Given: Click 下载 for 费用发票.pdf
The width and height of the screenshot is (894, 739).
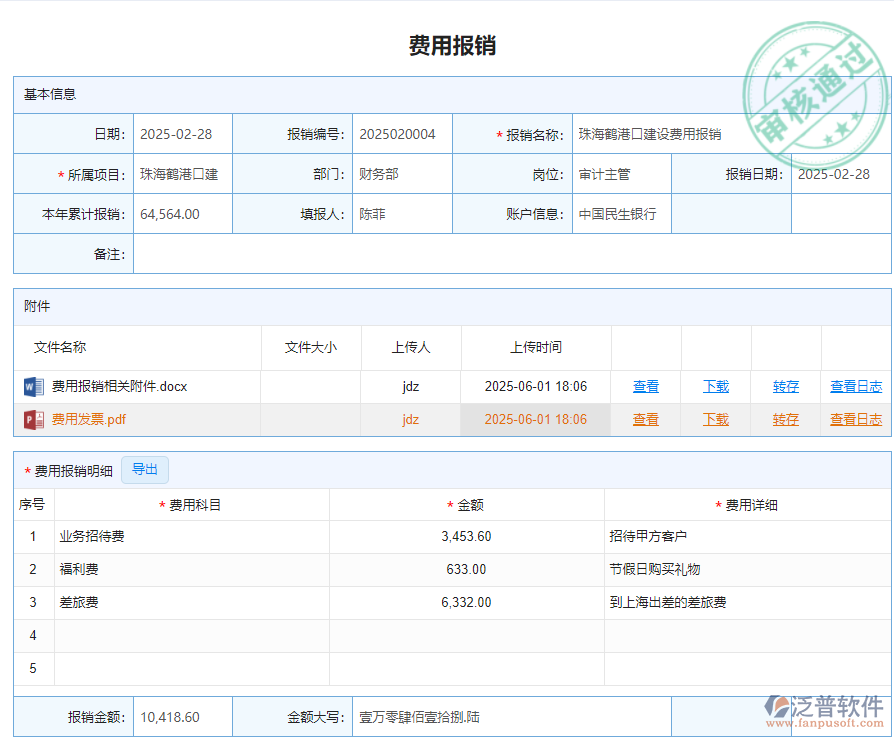Looking at the screenshot, I should (x=715, y=419).
